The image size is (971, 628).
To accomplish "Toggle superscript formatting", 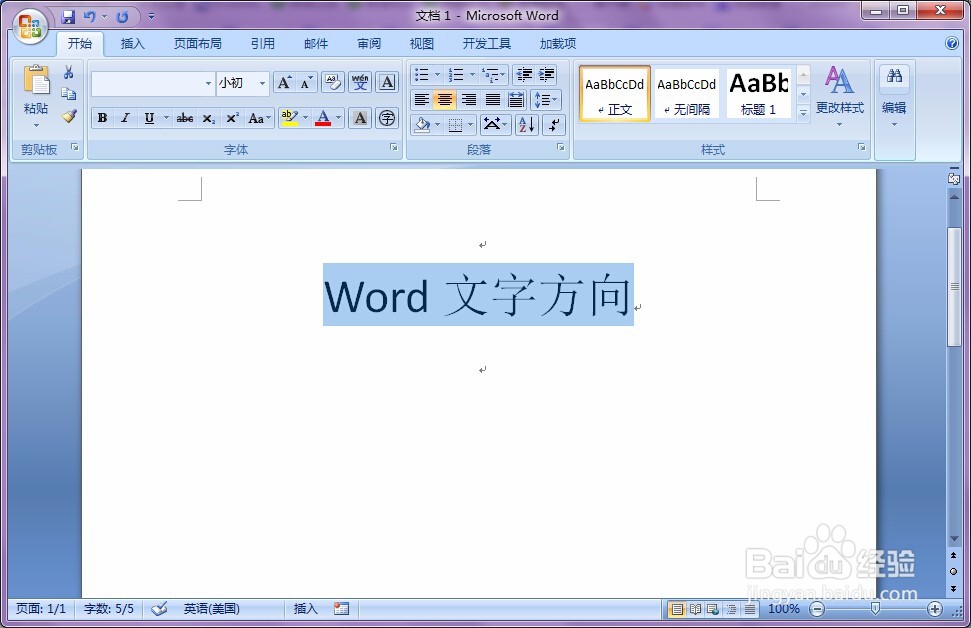I will [x=232, y=118].
